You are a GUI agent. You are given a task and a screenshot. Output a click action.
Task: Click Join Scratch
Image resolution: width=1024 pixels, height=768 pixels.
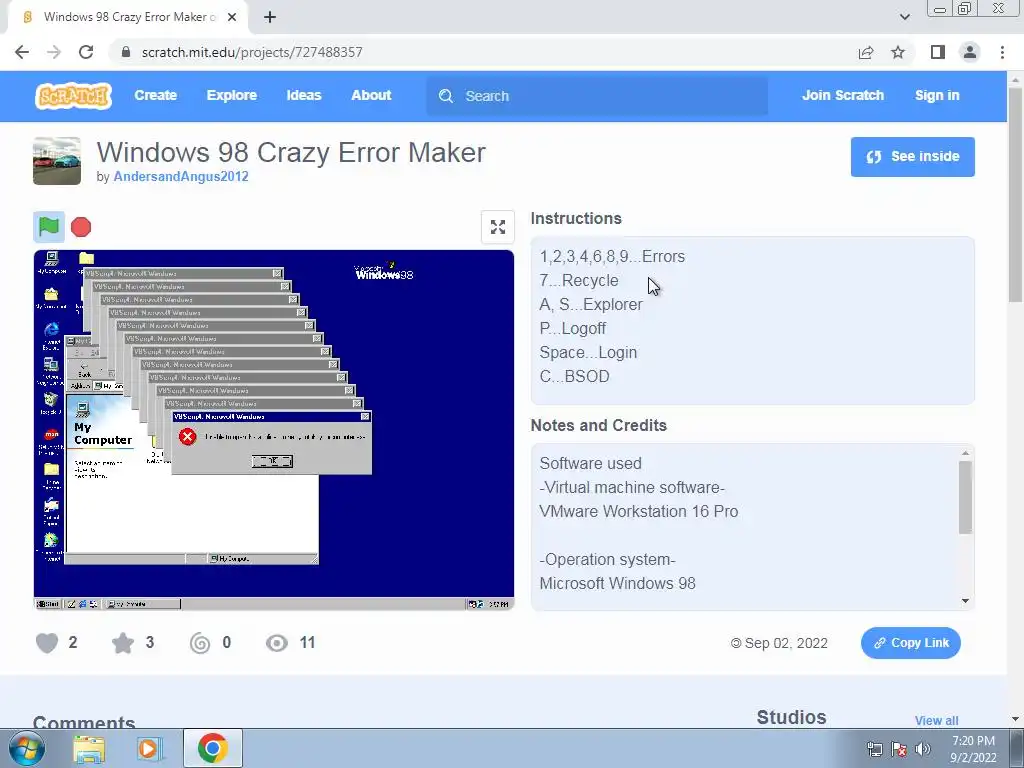point(842,95)
